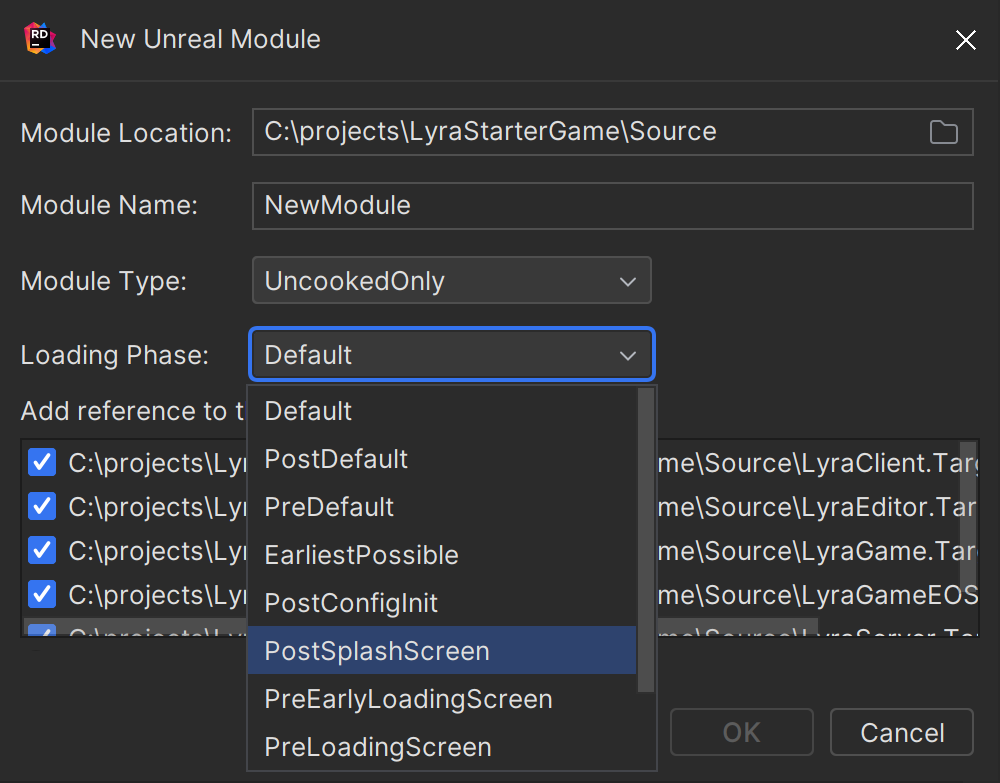The height and width of the screenshot is (783, 1000).
Task: Click the Loading Phase dropdown chevron
Action: click(x=627, y=355)
